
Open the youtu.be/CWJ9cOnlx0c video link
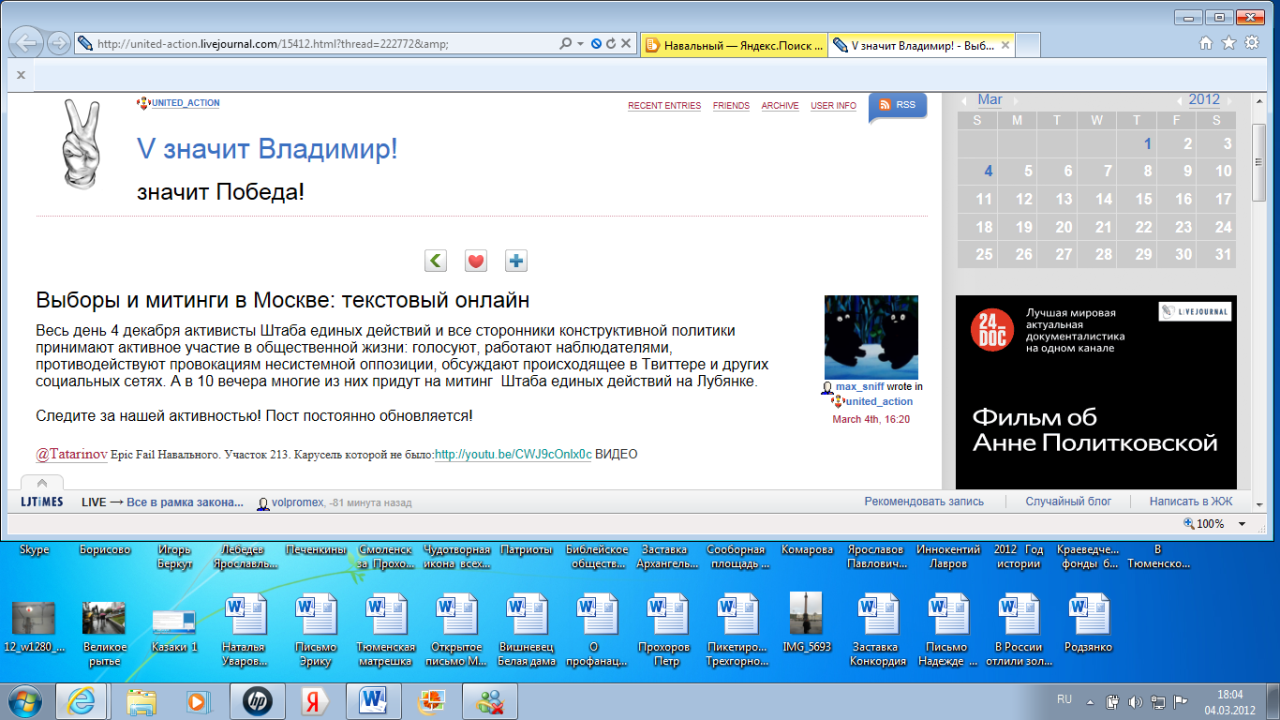pos(513,454)
